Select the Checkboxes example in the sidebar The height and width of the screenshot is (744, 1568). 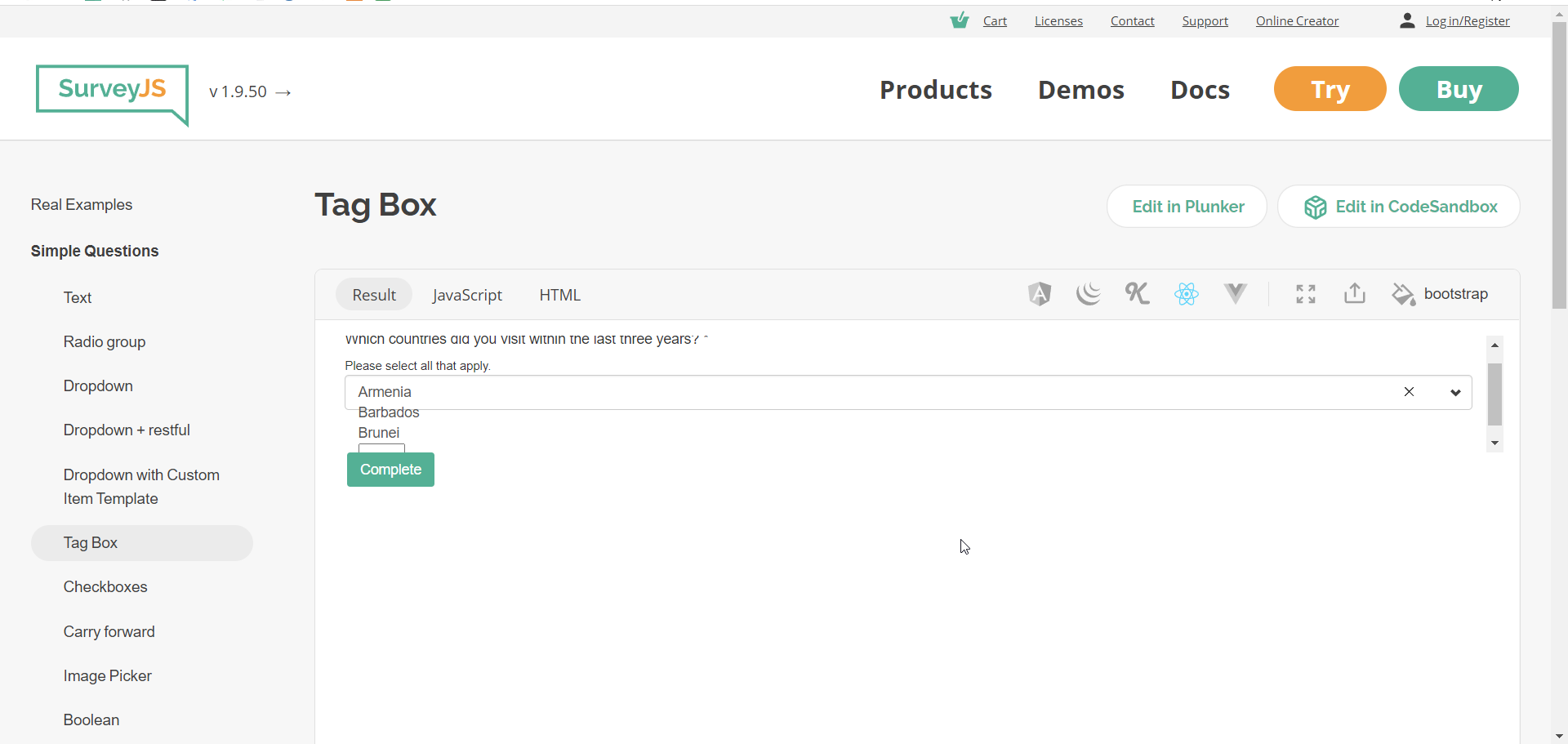coord(105,586)
